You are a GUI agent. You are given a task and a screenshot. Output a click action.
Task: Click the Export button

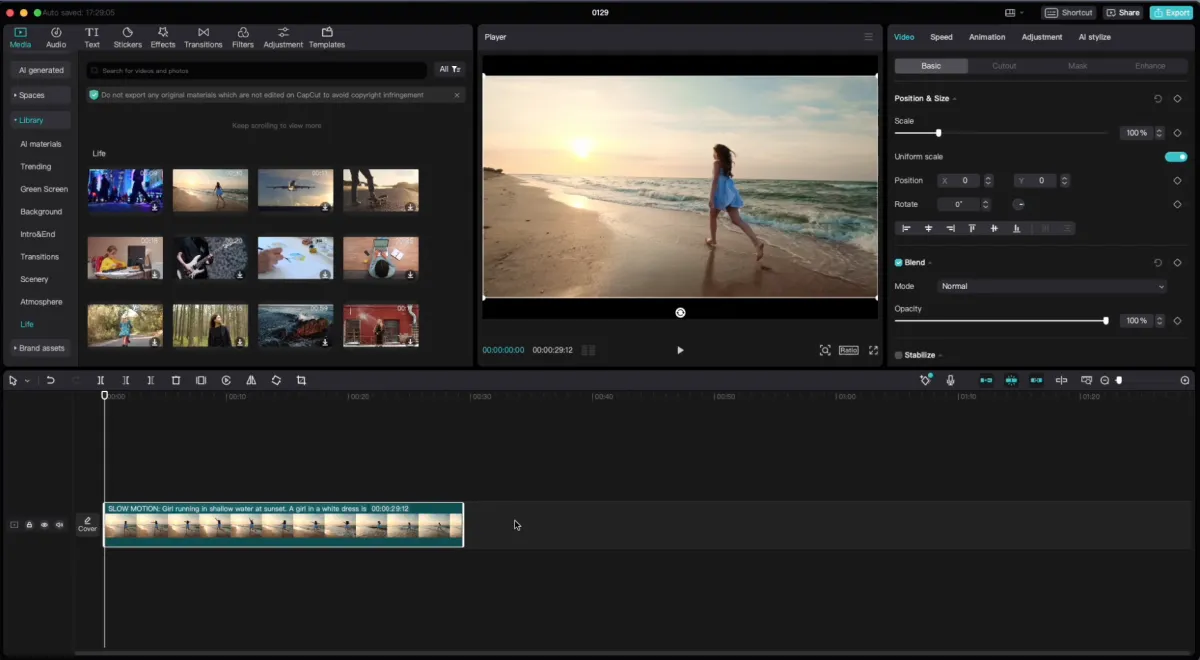(1171, 13)
